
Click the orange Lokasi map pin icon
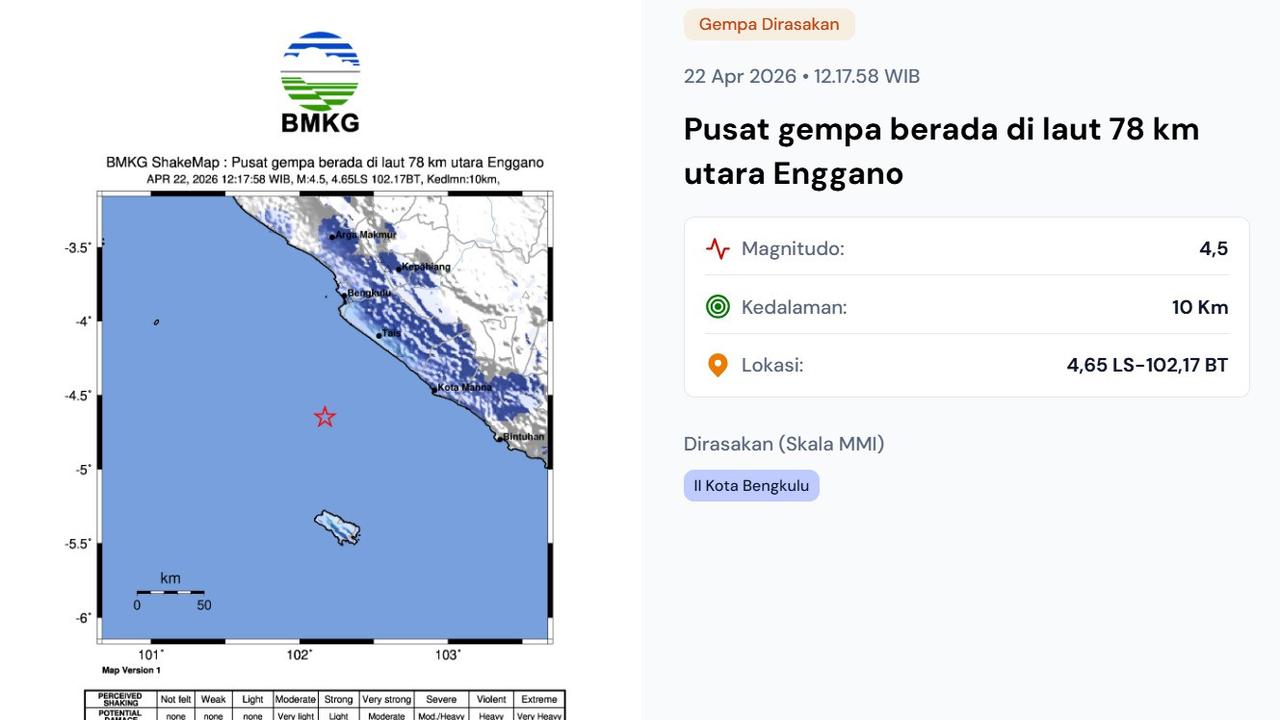(716, 365)
